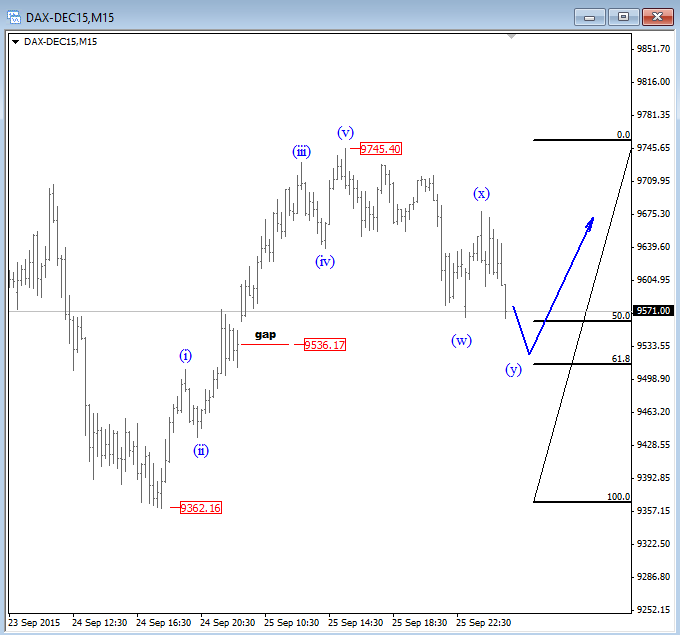This screenshot has height=635, width=680.
Task: Click the 9536.17 gap price label
Action: (x=324, y=345)
